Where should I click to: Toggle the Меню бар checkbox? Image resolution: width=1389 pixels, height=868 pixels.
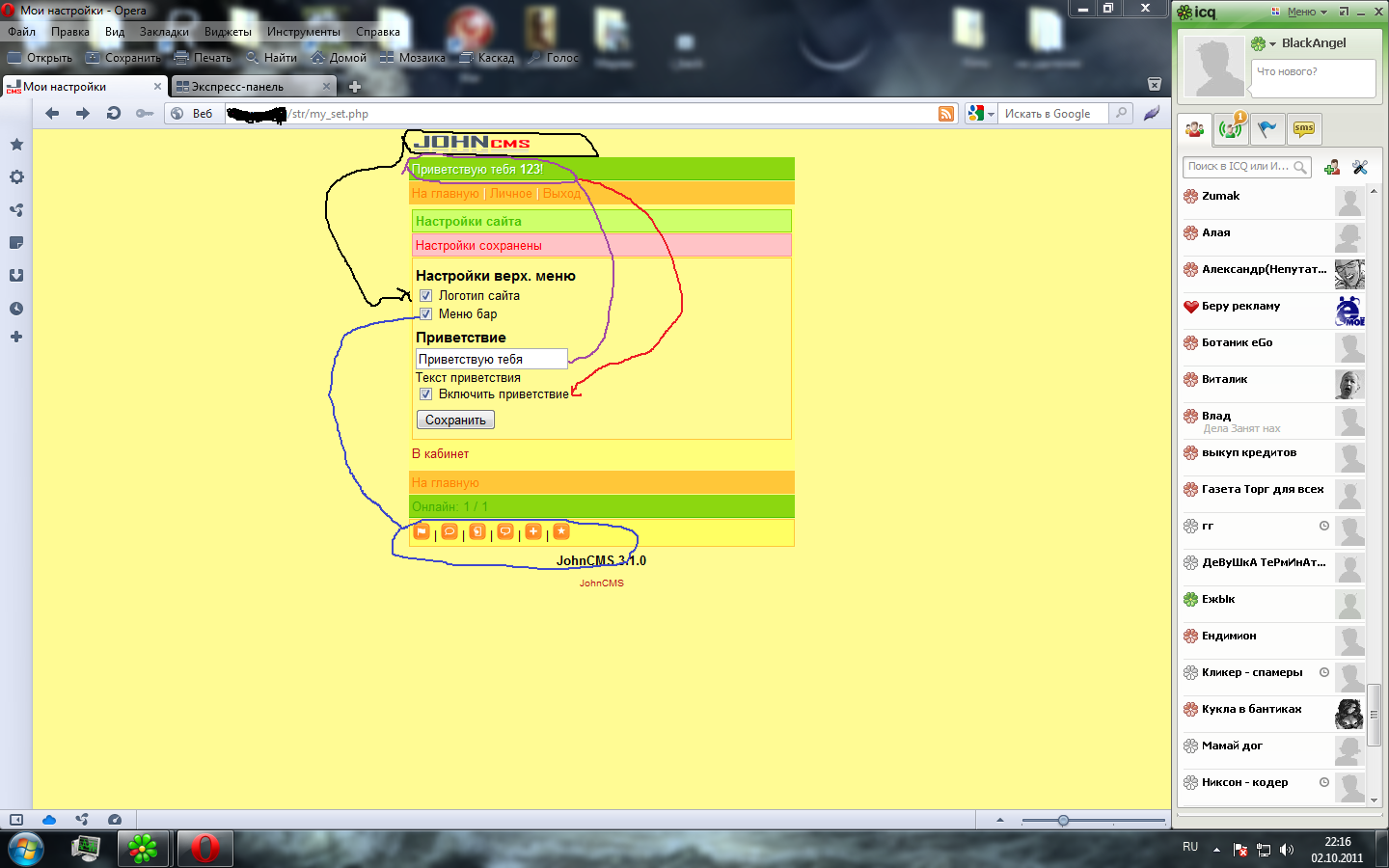(425, 314)
